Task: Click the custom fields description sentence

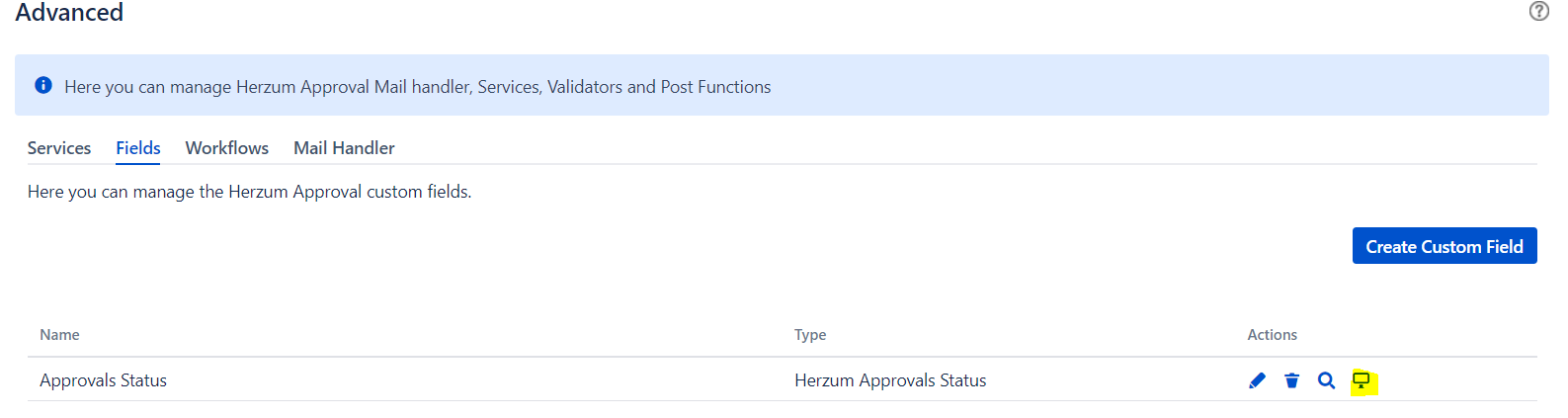Action: tap(249, 192)
